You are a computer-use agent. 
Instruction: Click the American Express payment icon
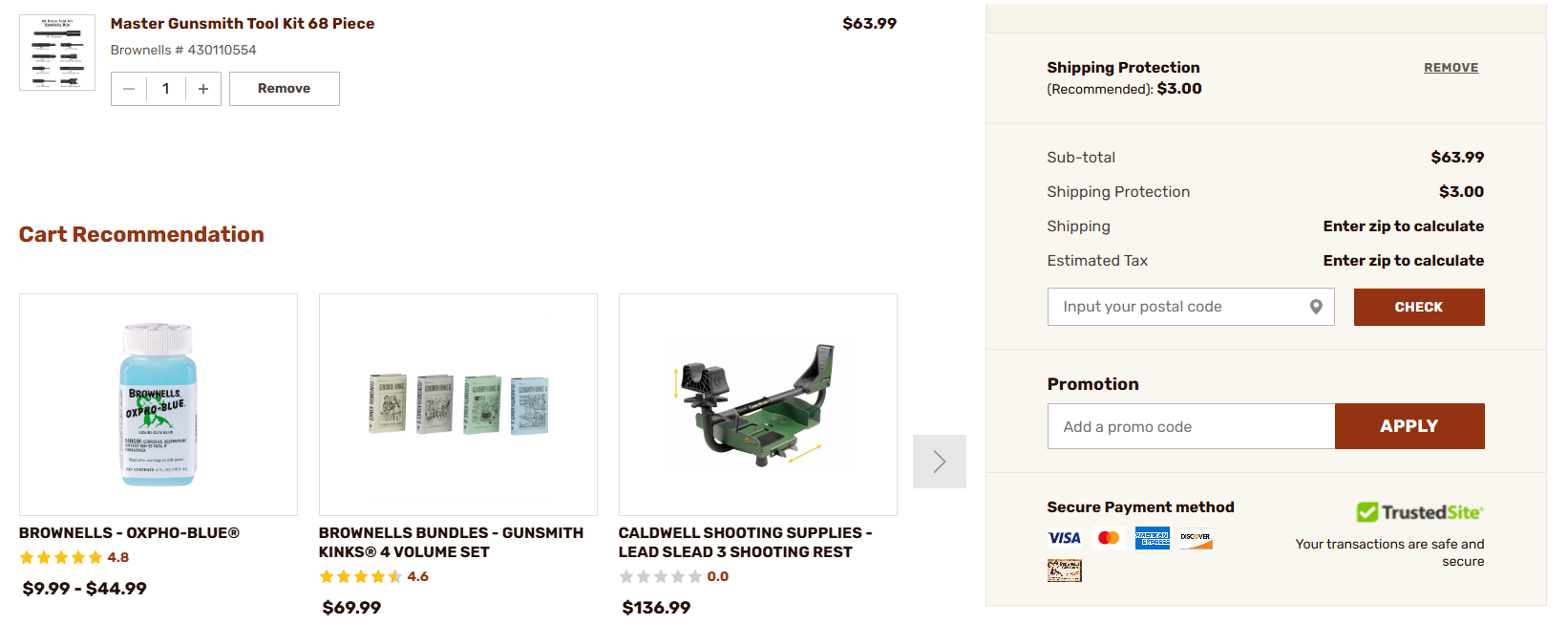[x=1153, y=537]
